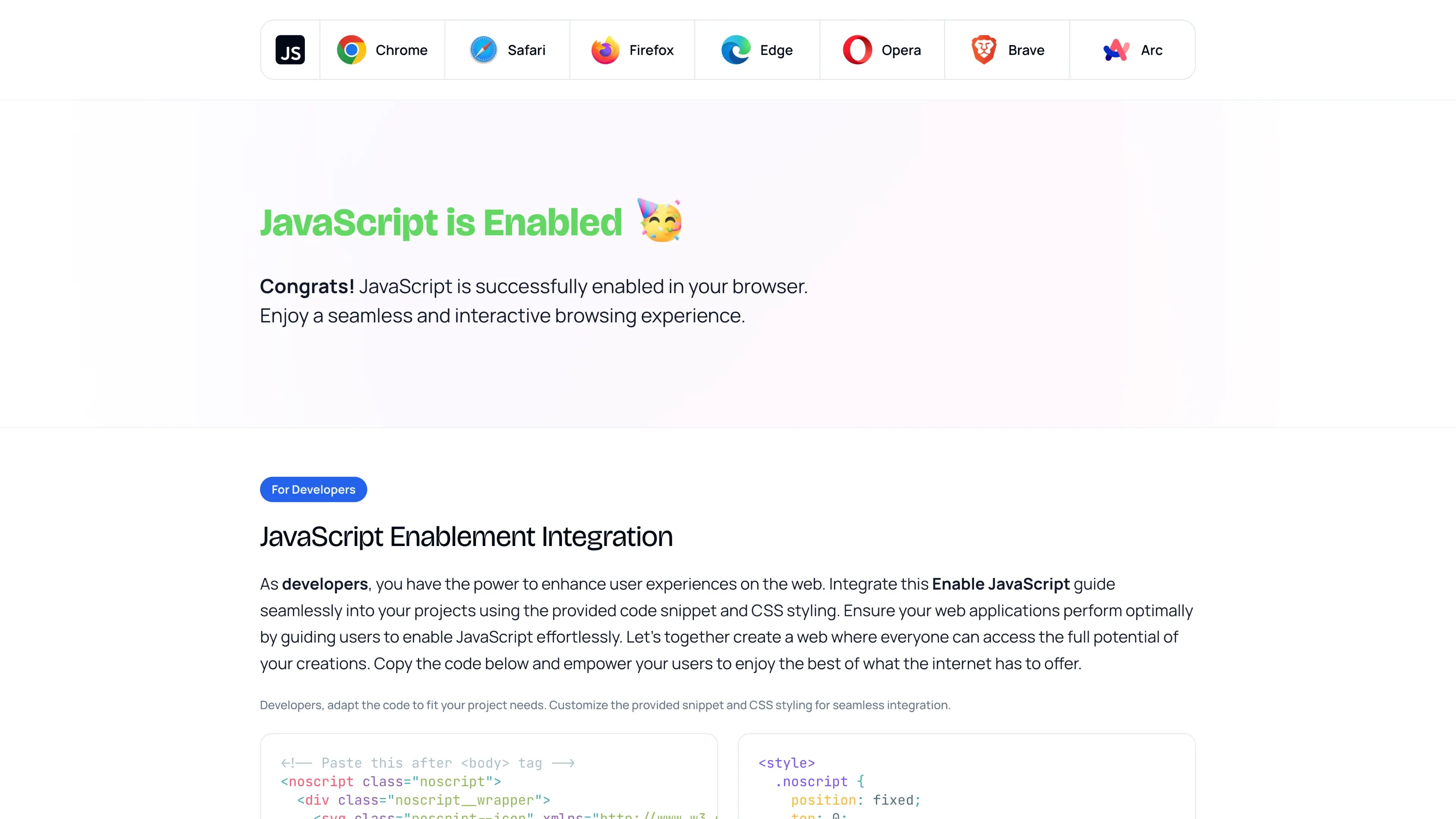The width and height of the screenshot is (1456, 819).
Task: Click the .noscript selector line
Action: (819, 782)
